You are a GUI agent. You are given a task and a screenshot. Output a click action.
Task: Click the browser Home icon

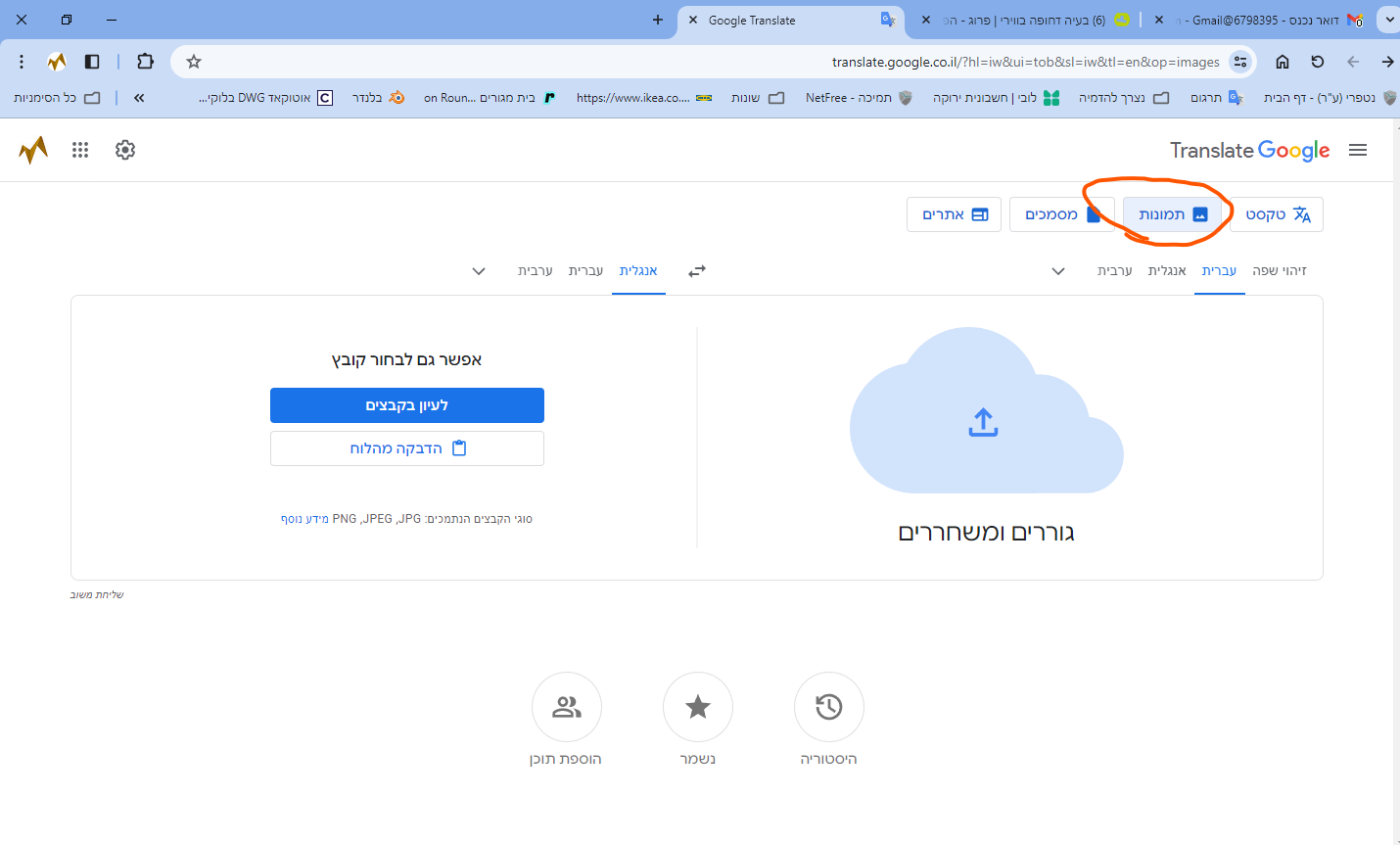[x=1283, y=61]
